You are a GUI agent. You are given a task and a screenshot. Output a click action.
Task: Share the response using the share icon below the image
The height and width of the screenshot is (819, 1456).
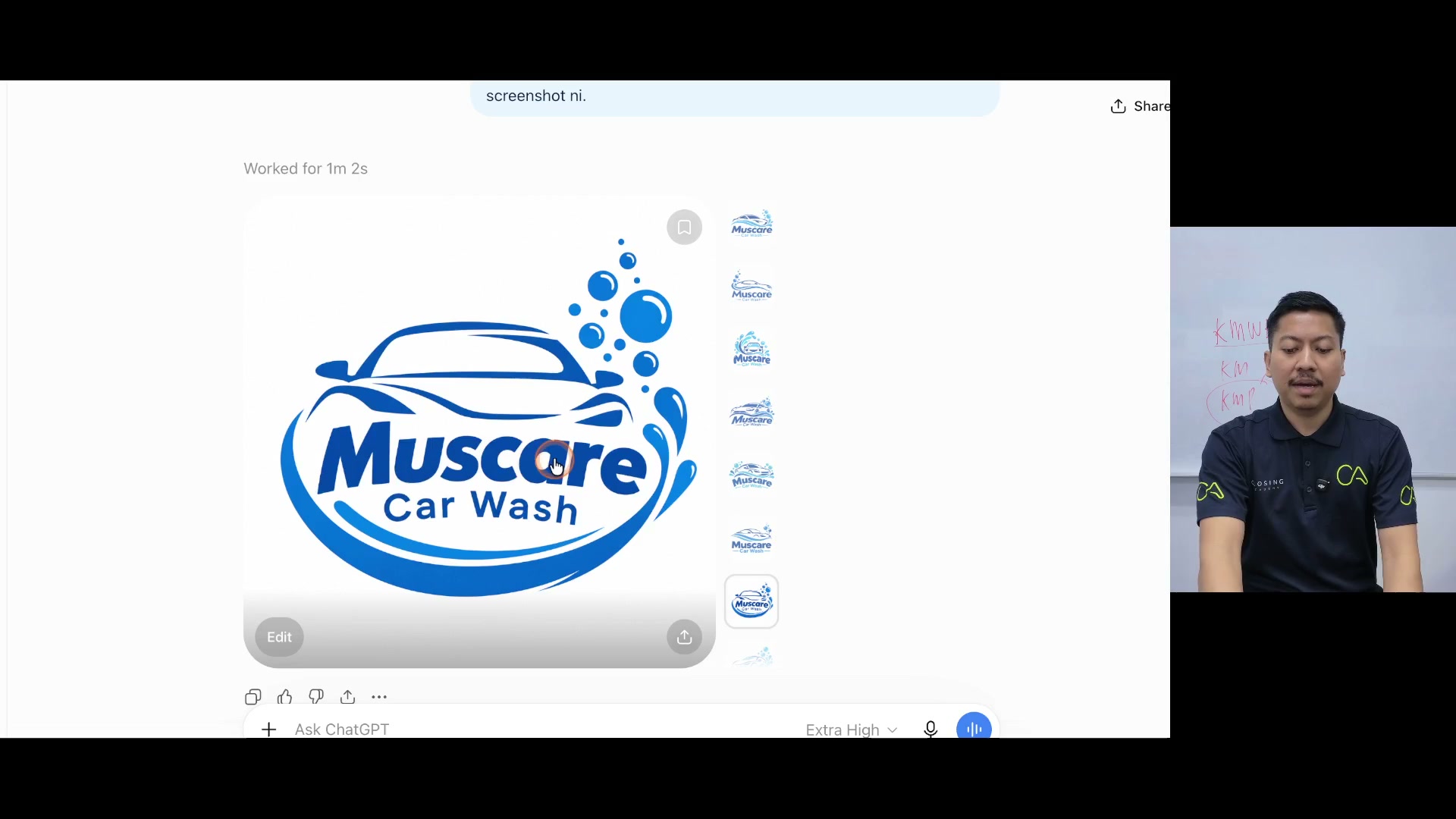348,697
